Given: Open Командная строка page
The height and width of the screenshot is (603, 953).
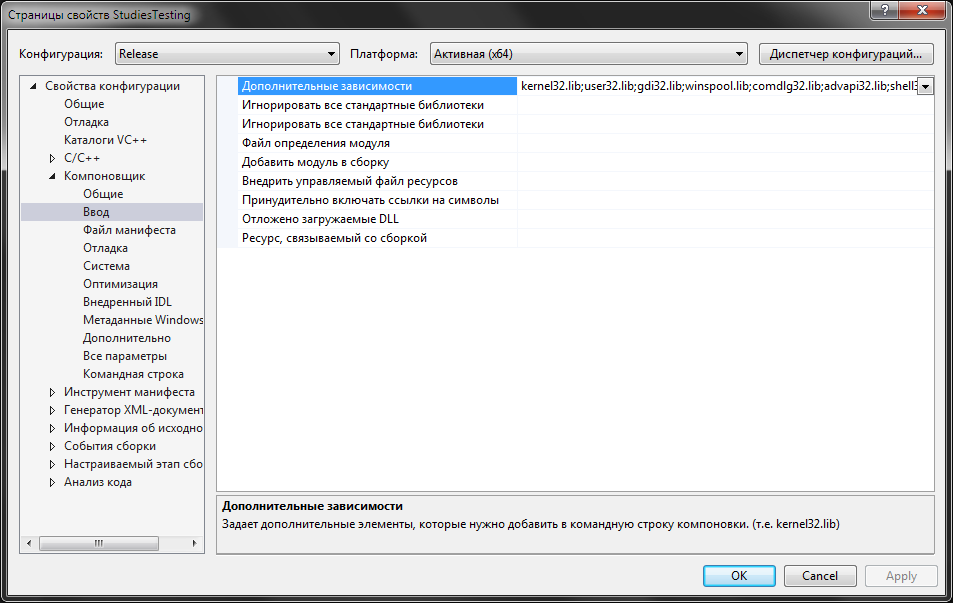Looking at the screenshot, I should click(133, 374).
